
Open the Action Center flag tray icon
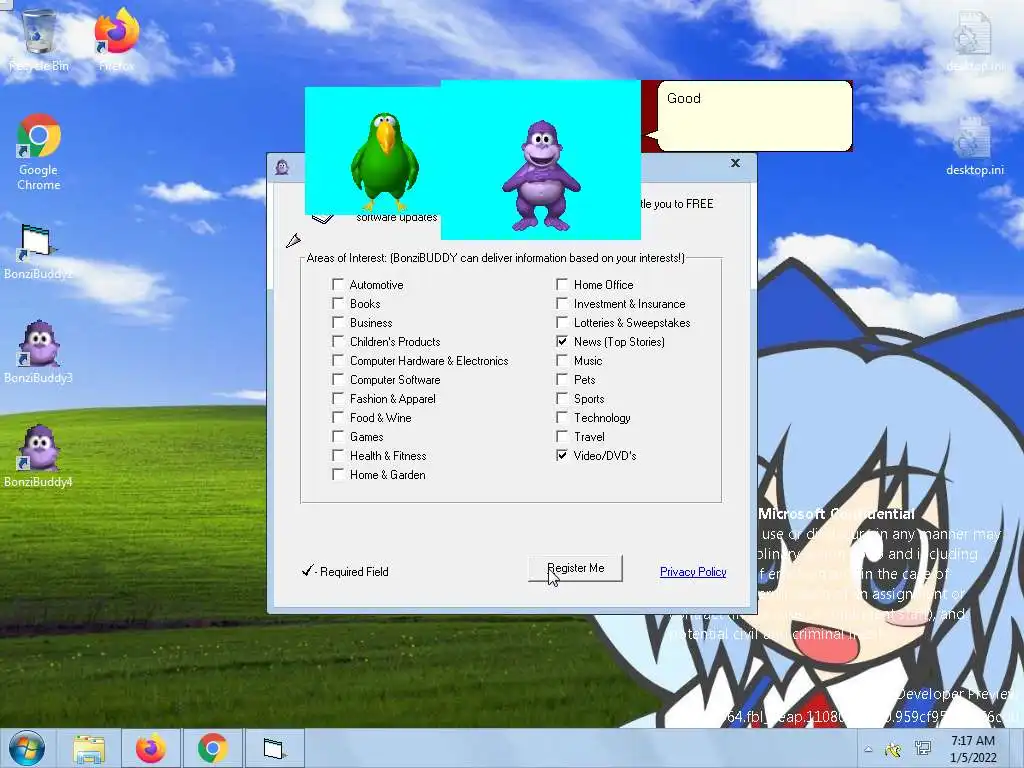pyautogui.click(x=893, y=749)
